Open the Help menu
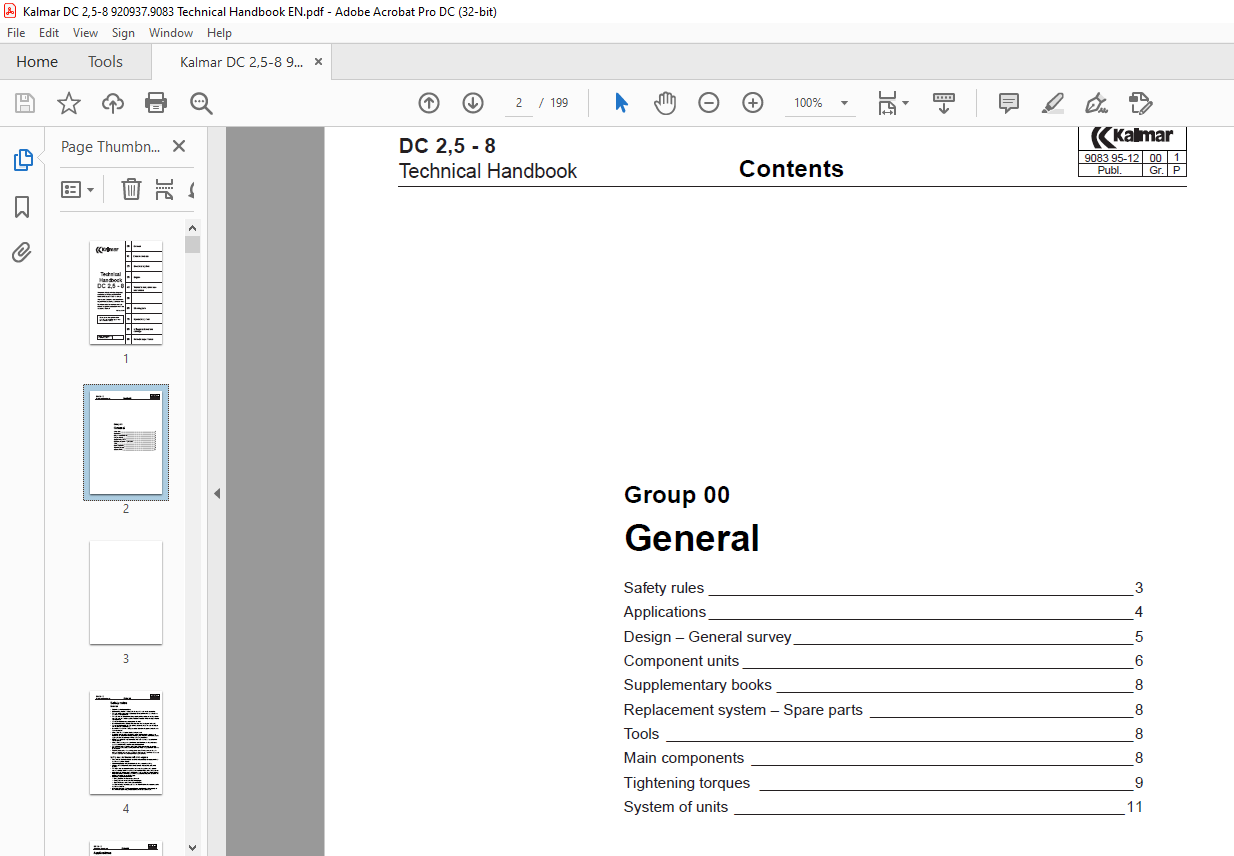This screenshot has height=856, width=1234. point(219,33)
